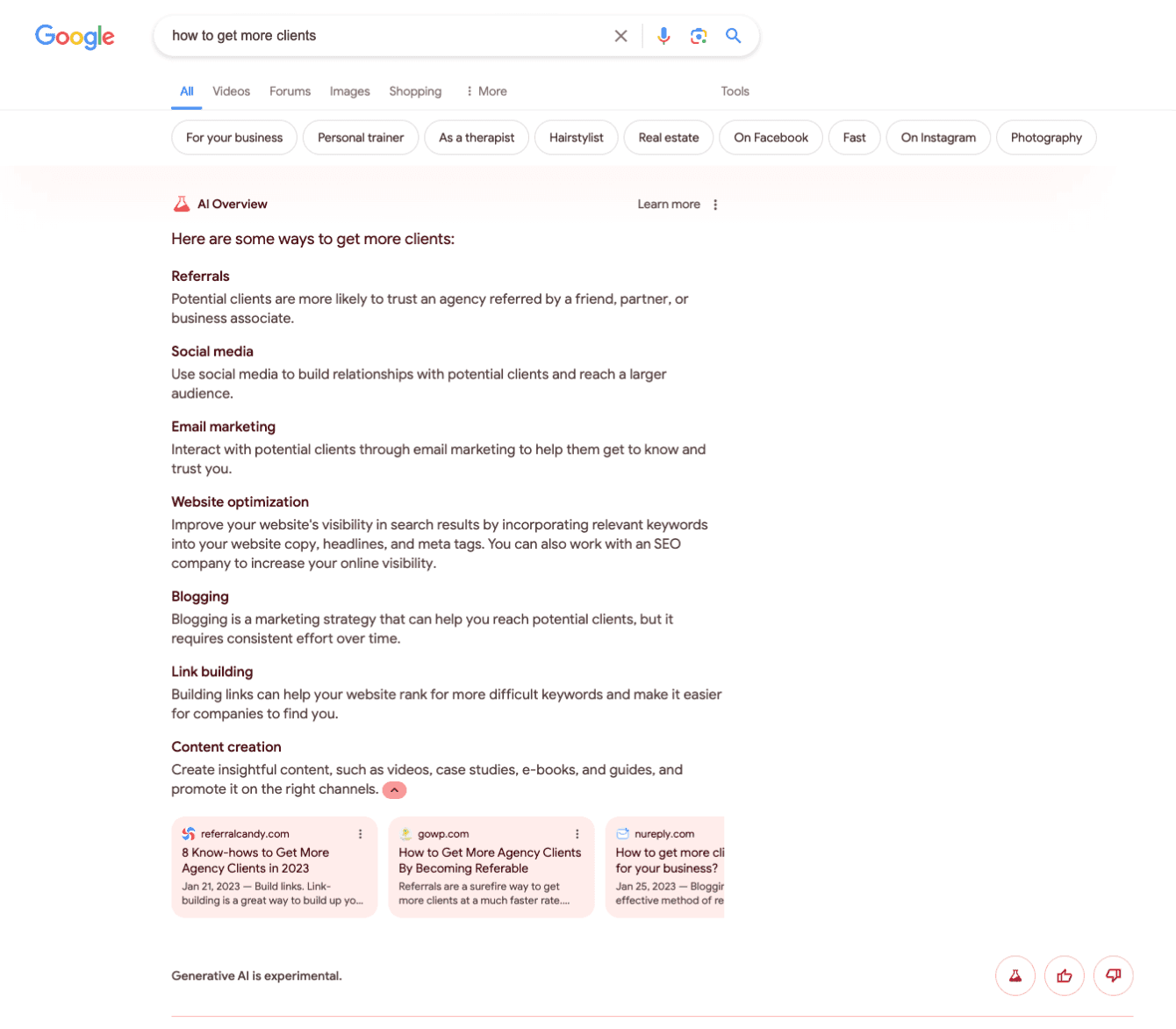The image size is (1176, 1029).
Task: Open Google Lens image search icon
Action: point(699,36)
